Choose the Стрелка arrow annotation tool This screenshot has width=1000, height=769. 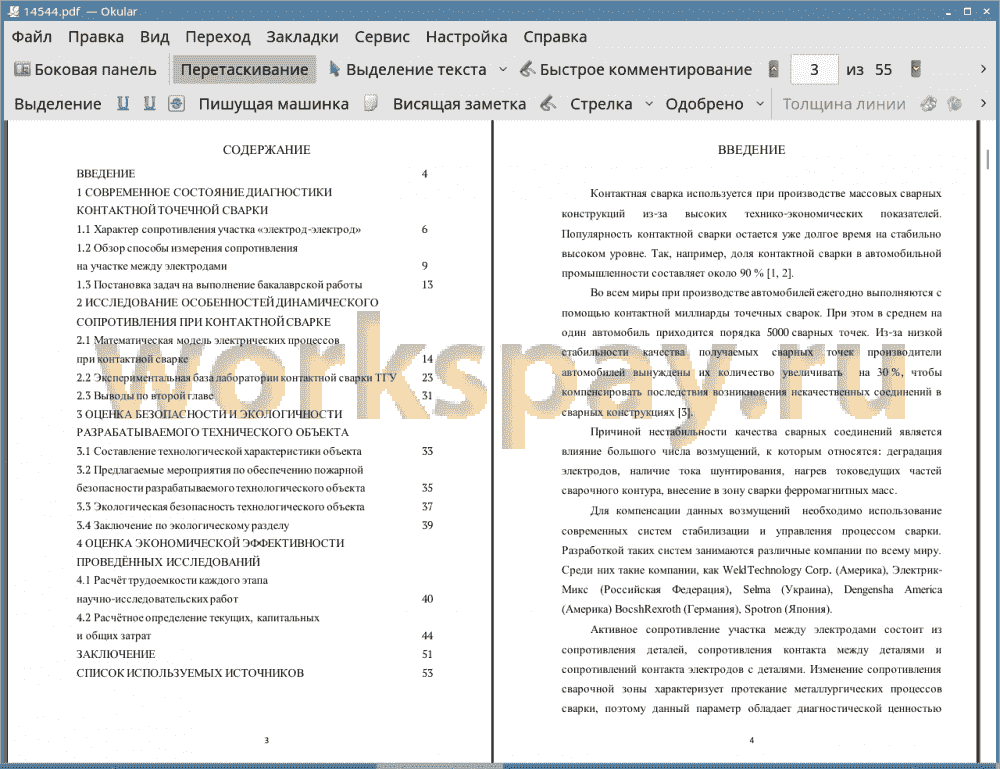(x=601, y=104)
